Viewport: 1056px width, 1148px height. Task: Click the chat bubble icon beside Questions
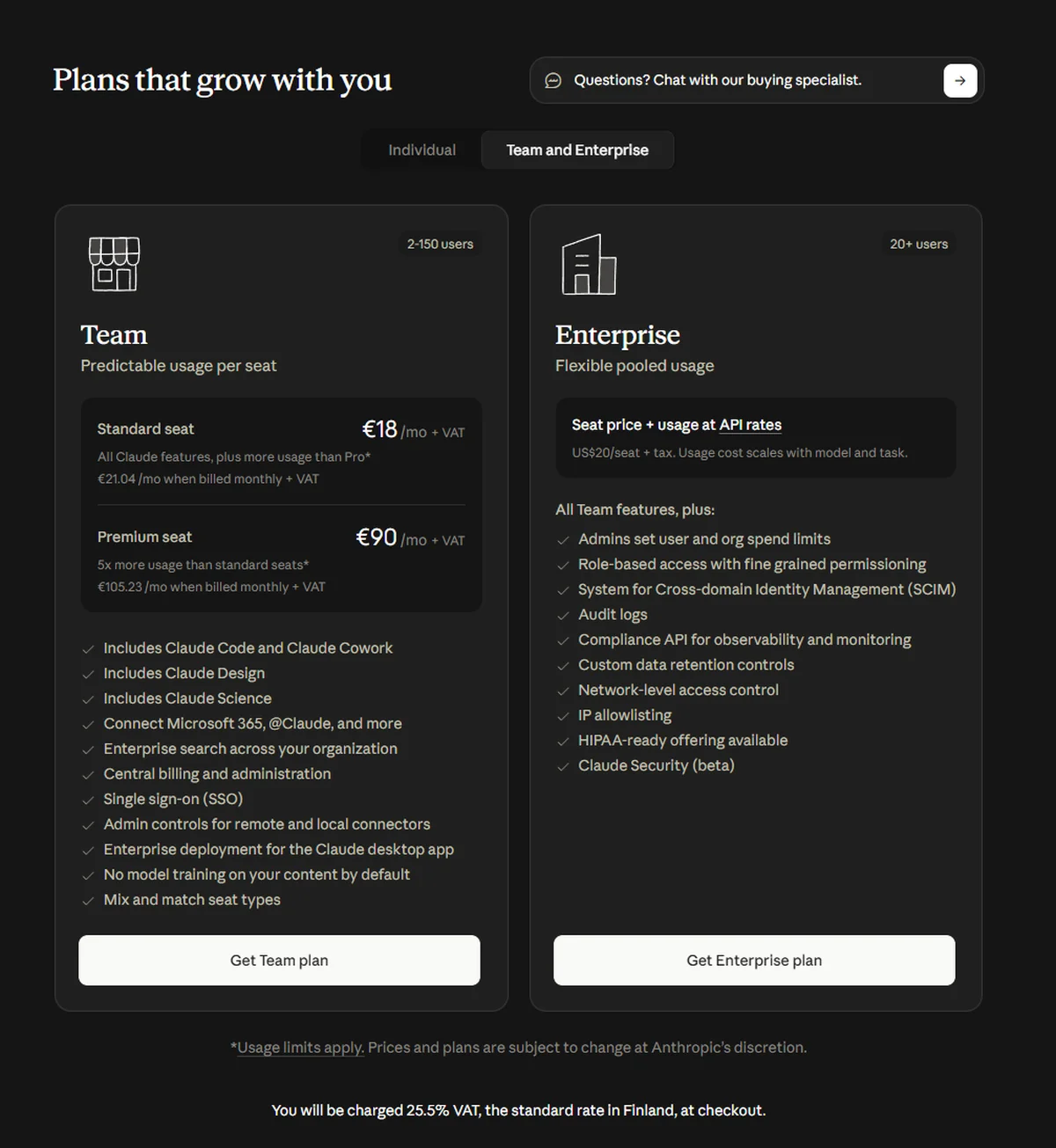pos(553,80)
